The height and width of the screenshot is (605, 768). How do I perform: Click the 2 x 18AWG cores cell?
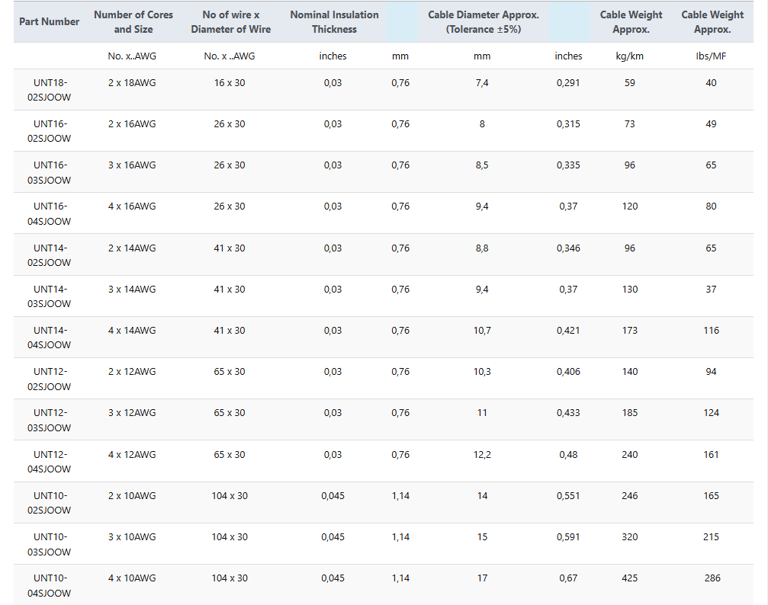(132, 83)
